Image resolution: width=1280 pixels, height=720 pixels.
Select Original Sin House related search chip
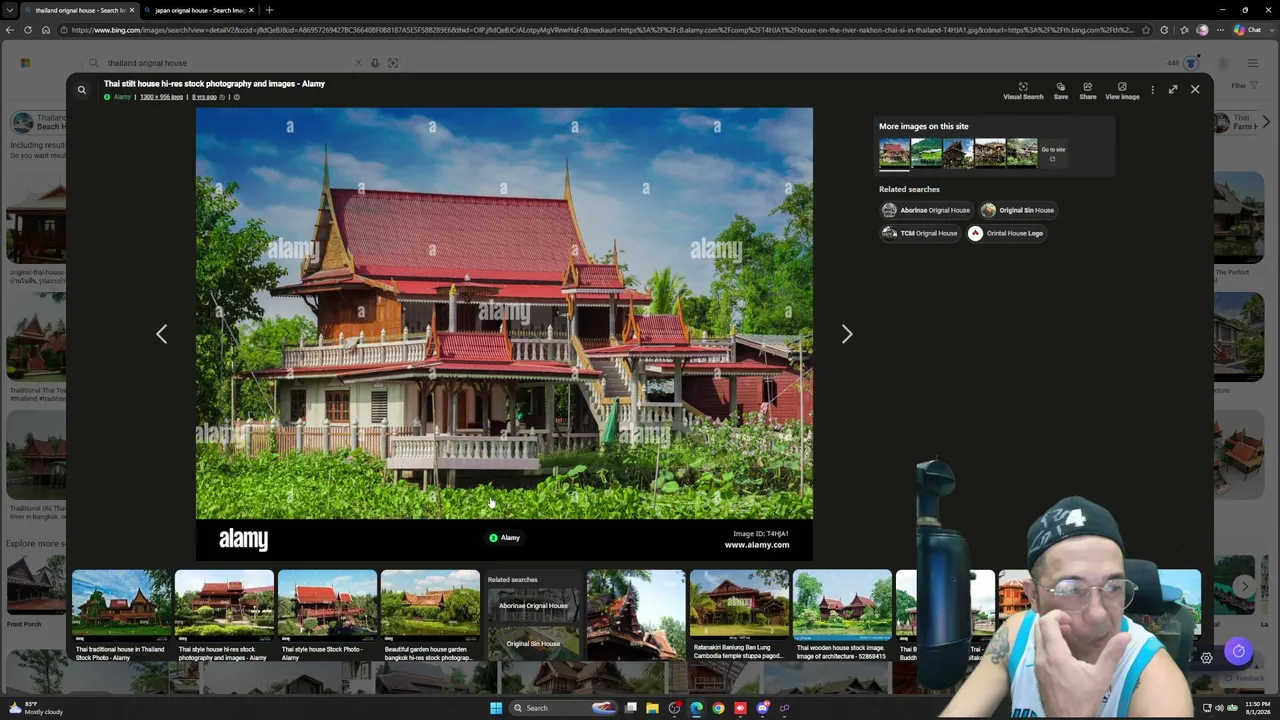1017,210
